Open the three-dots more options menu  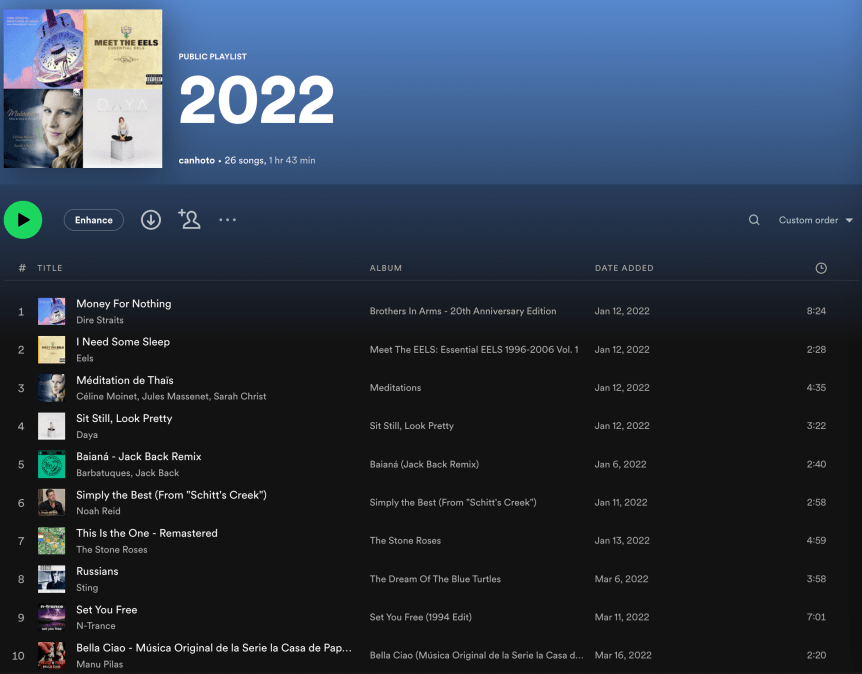[x=228, y=220]
